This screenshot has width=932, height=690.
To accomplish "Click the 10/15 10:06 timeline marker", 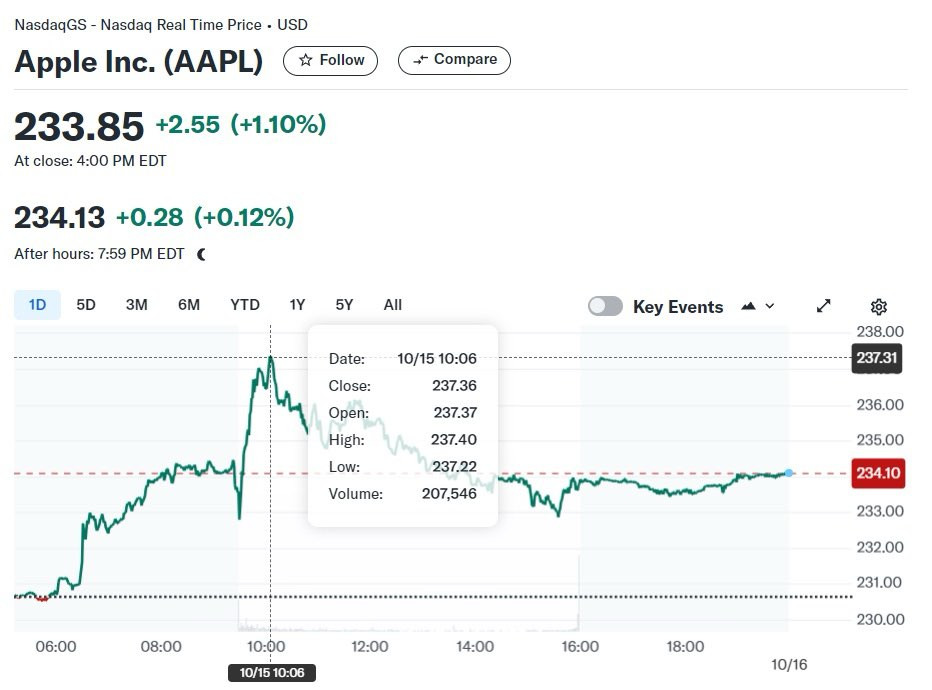I will [272, 673].
